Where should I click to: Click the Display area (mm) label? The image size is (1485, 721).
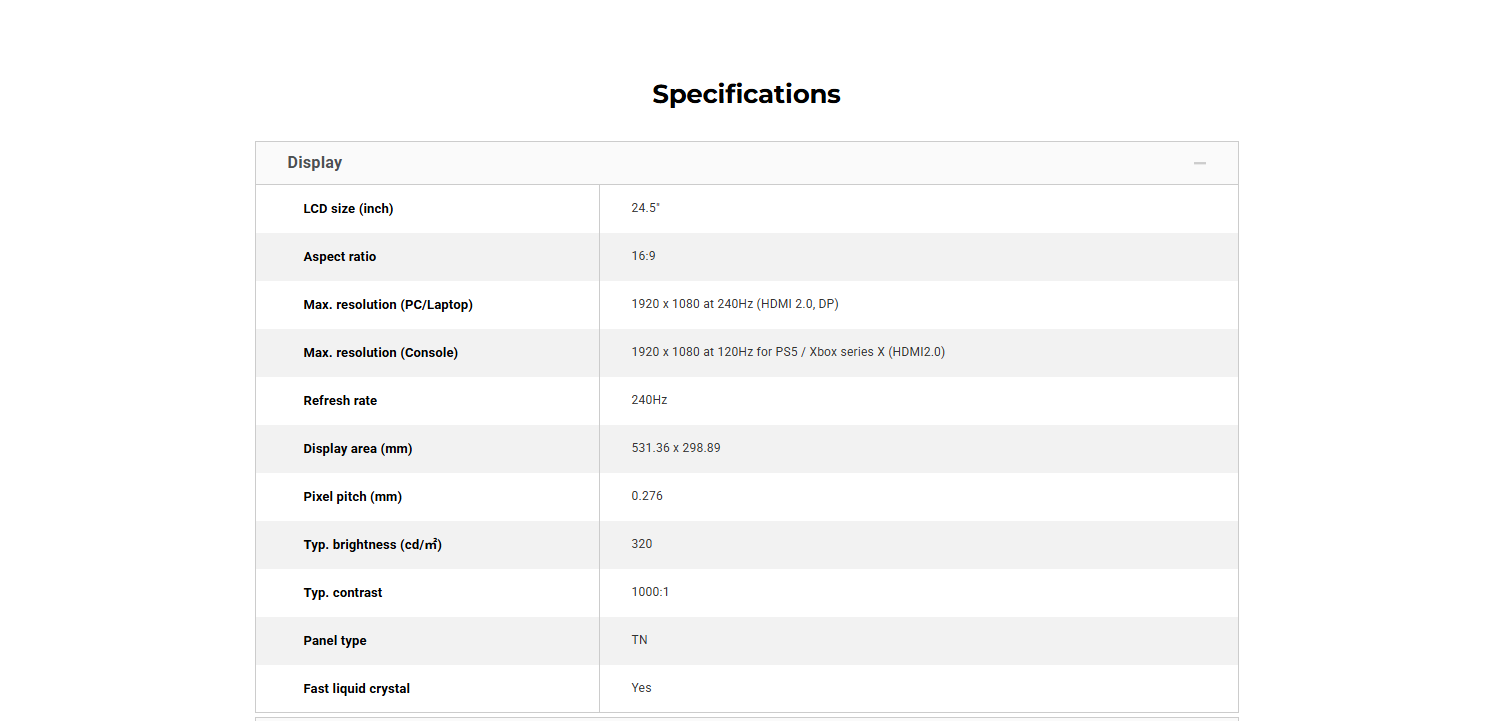(357, 449)
